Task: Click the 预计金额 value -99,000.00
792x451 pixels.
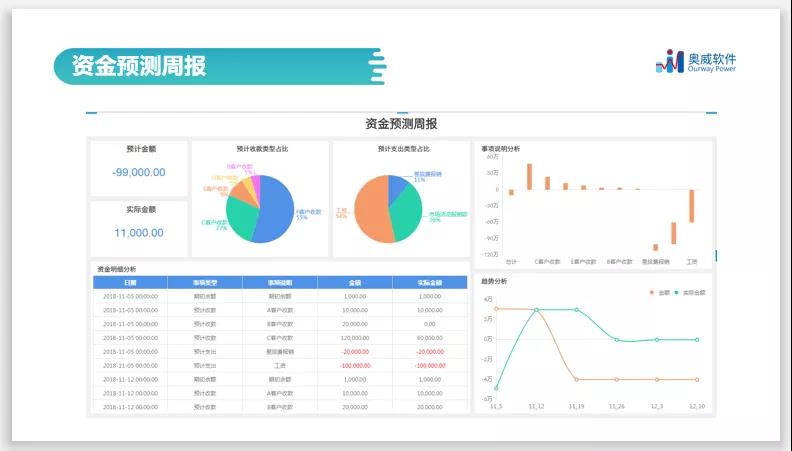Action: coord(139,172)
